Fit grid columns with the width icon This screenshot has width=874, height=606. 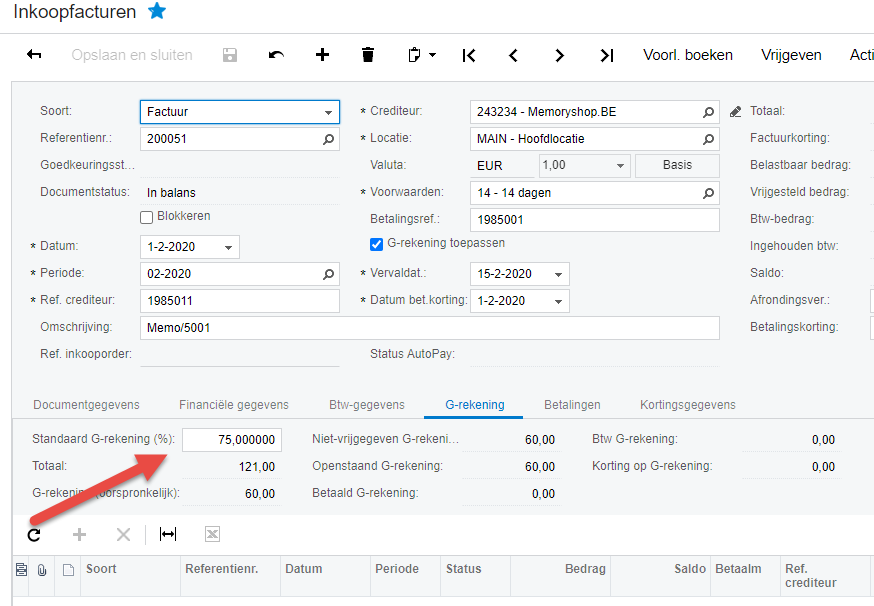pyautogui.click(x=168, y=534)
